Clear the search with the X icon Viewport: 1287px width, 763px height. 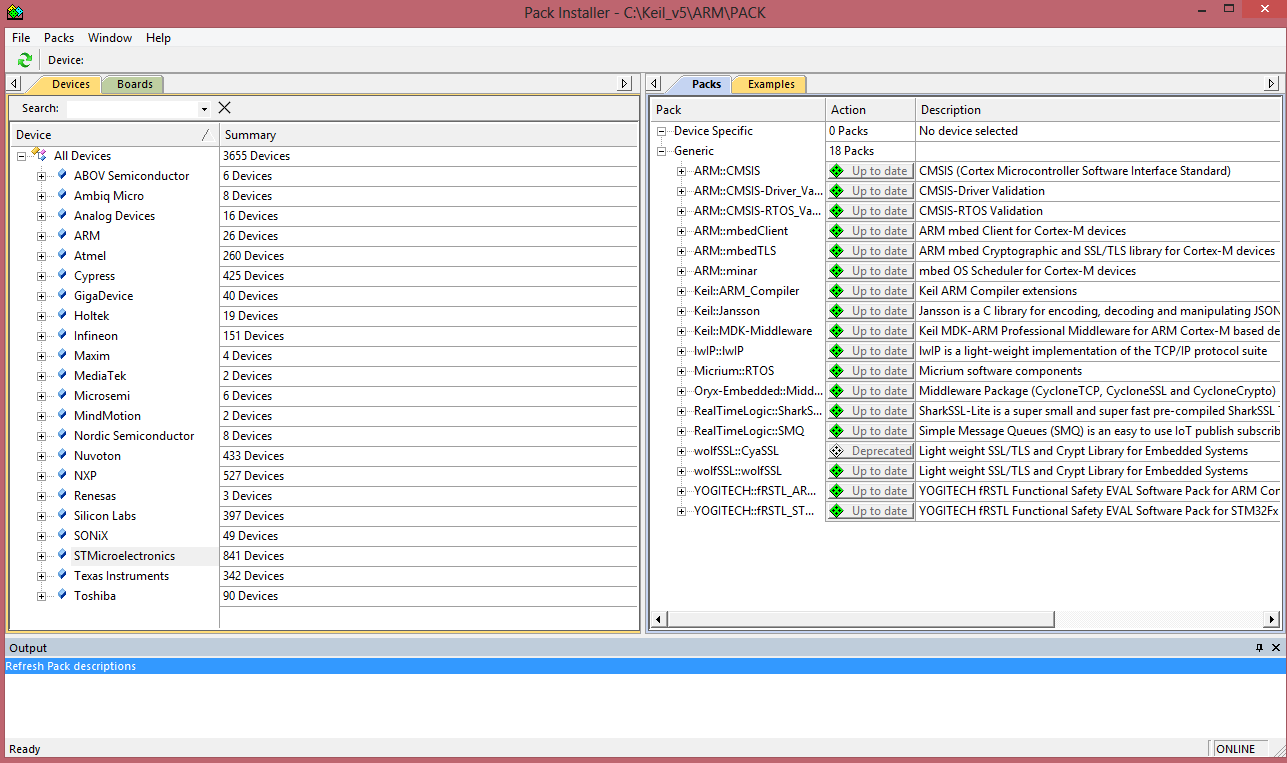pyautogui.click(x=224, y=108)
